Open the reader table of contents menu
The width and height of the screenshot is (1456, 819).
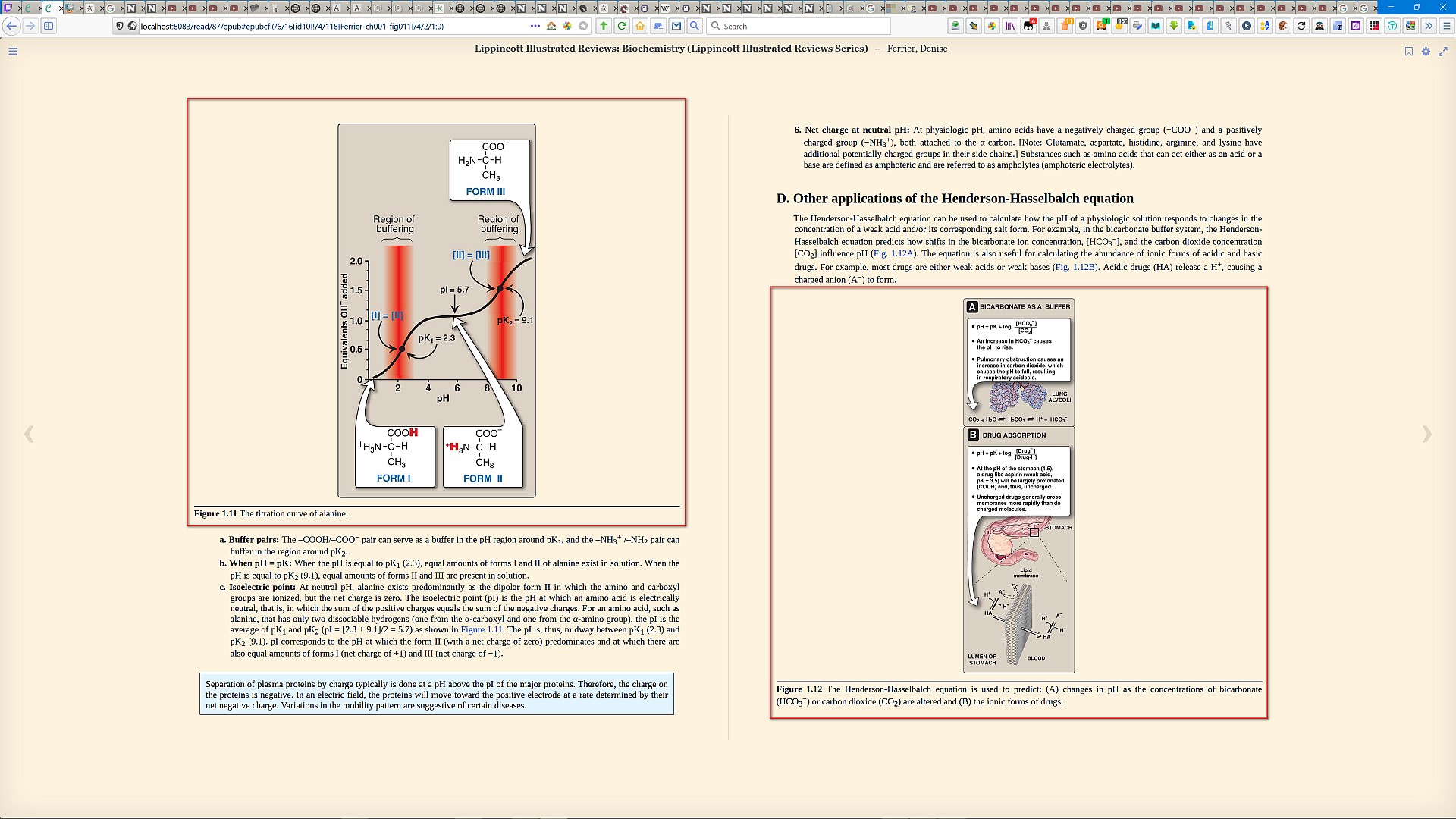[x=13, y=52]
